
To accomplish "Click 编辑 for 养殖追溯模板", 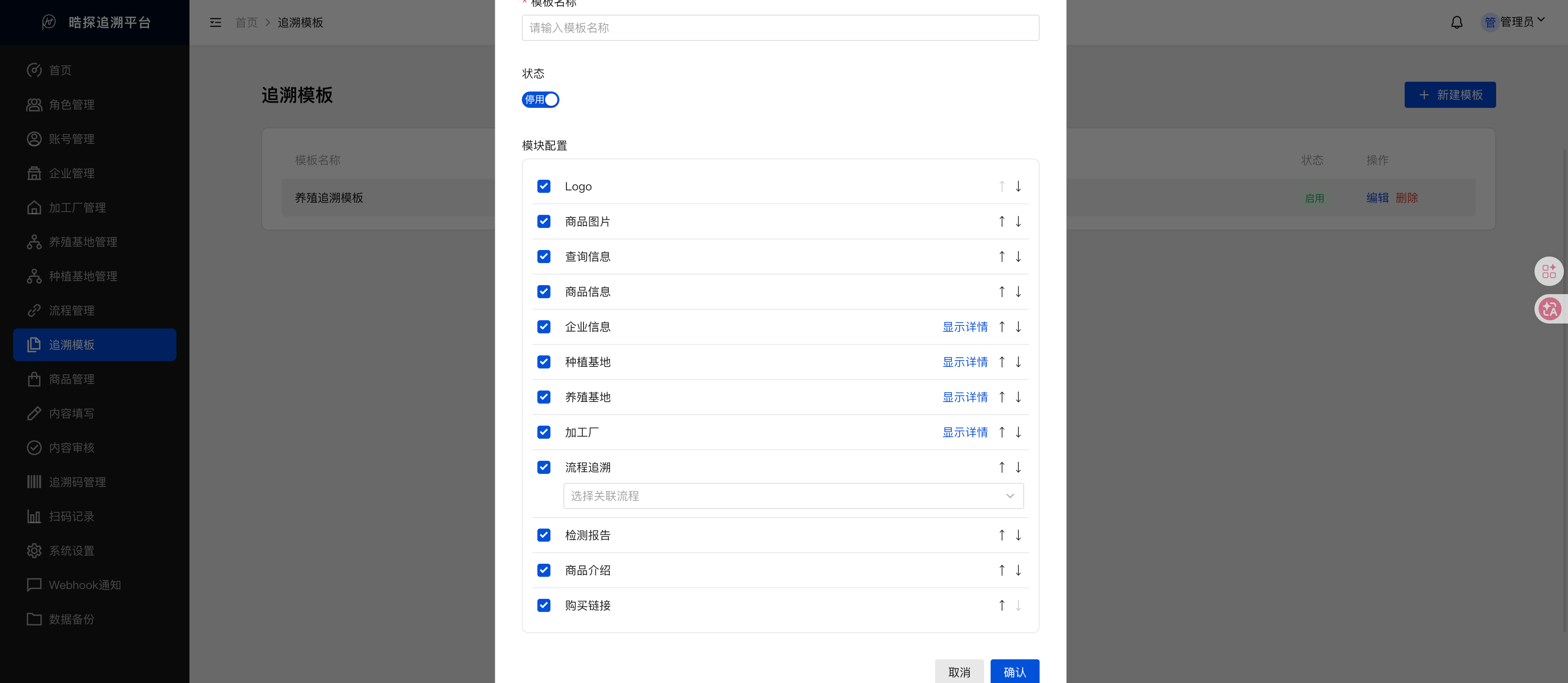I will click(x=1377, y=198).
